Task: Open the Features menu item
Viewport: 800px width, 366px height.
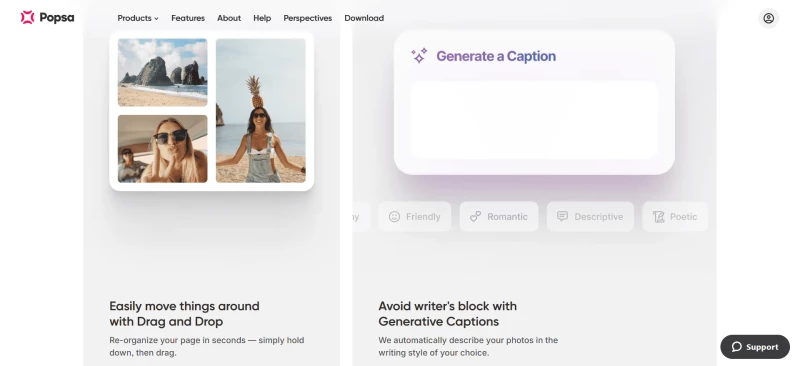Action: pos(188,18)
